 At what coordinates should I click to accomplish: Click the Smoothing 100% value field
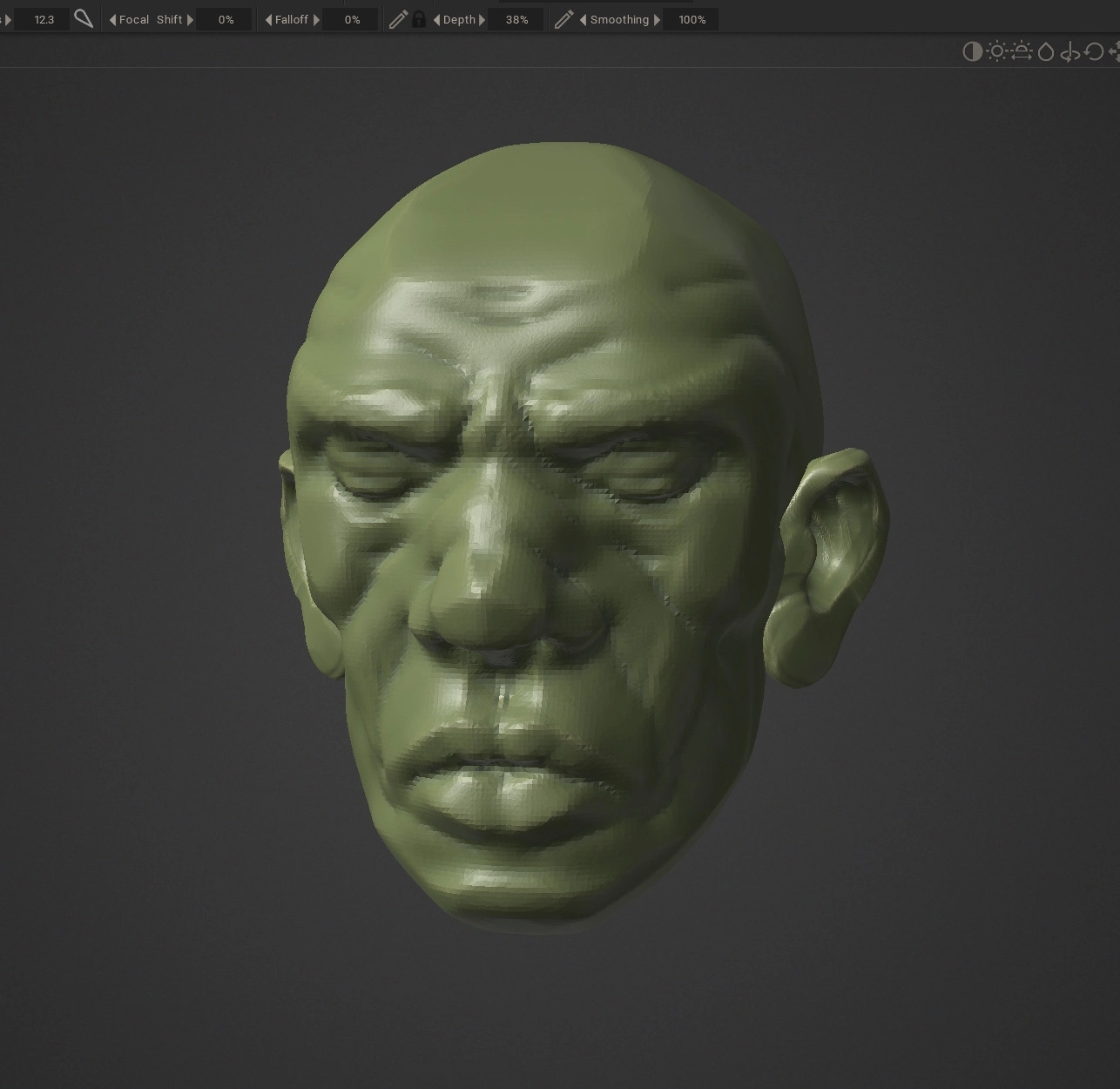pyautogui.click(x=692, y=19)
